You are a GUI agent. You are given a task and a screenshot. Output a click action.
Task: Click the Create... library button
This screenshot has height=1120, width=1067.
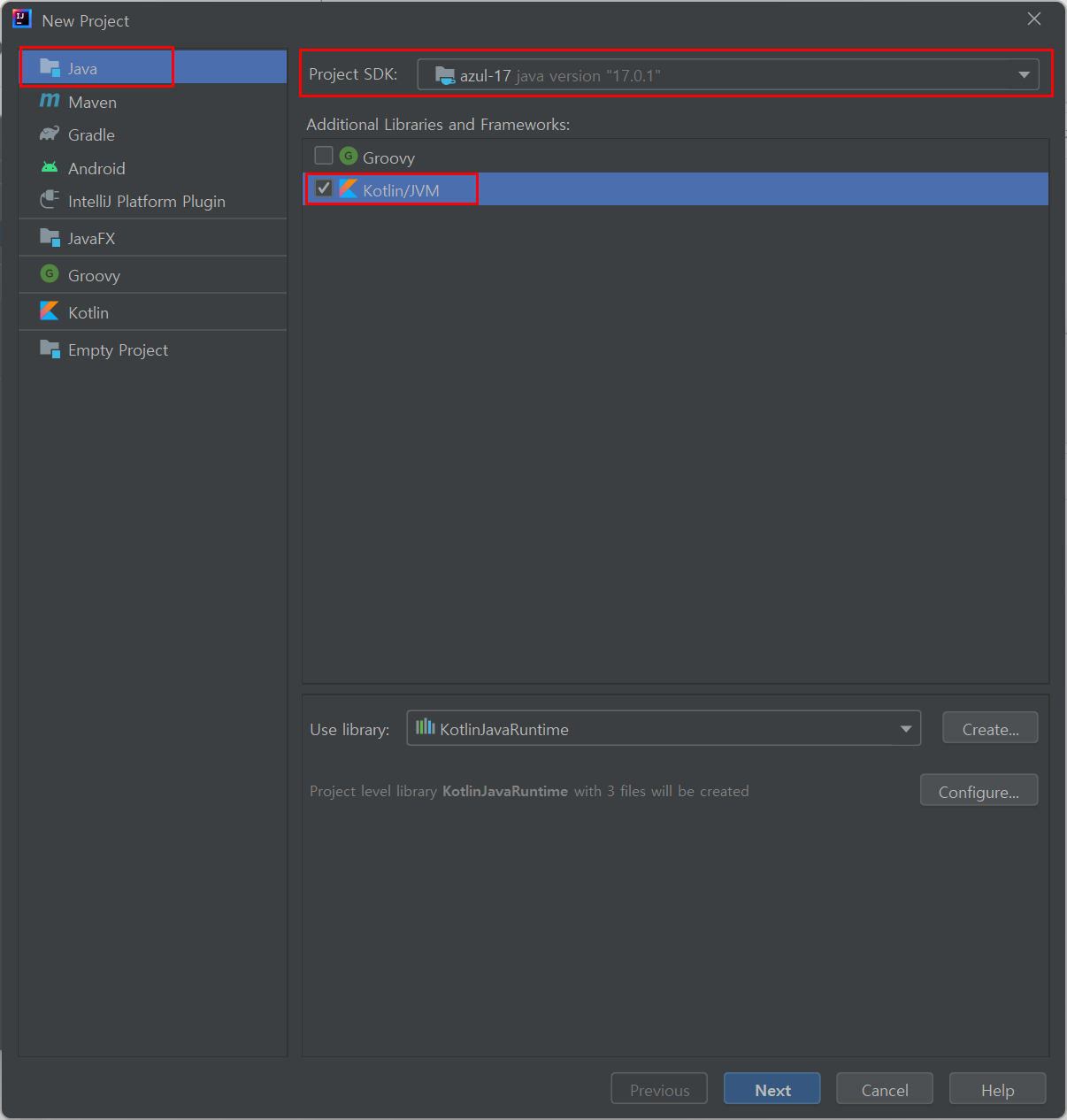tap(989, 728)
